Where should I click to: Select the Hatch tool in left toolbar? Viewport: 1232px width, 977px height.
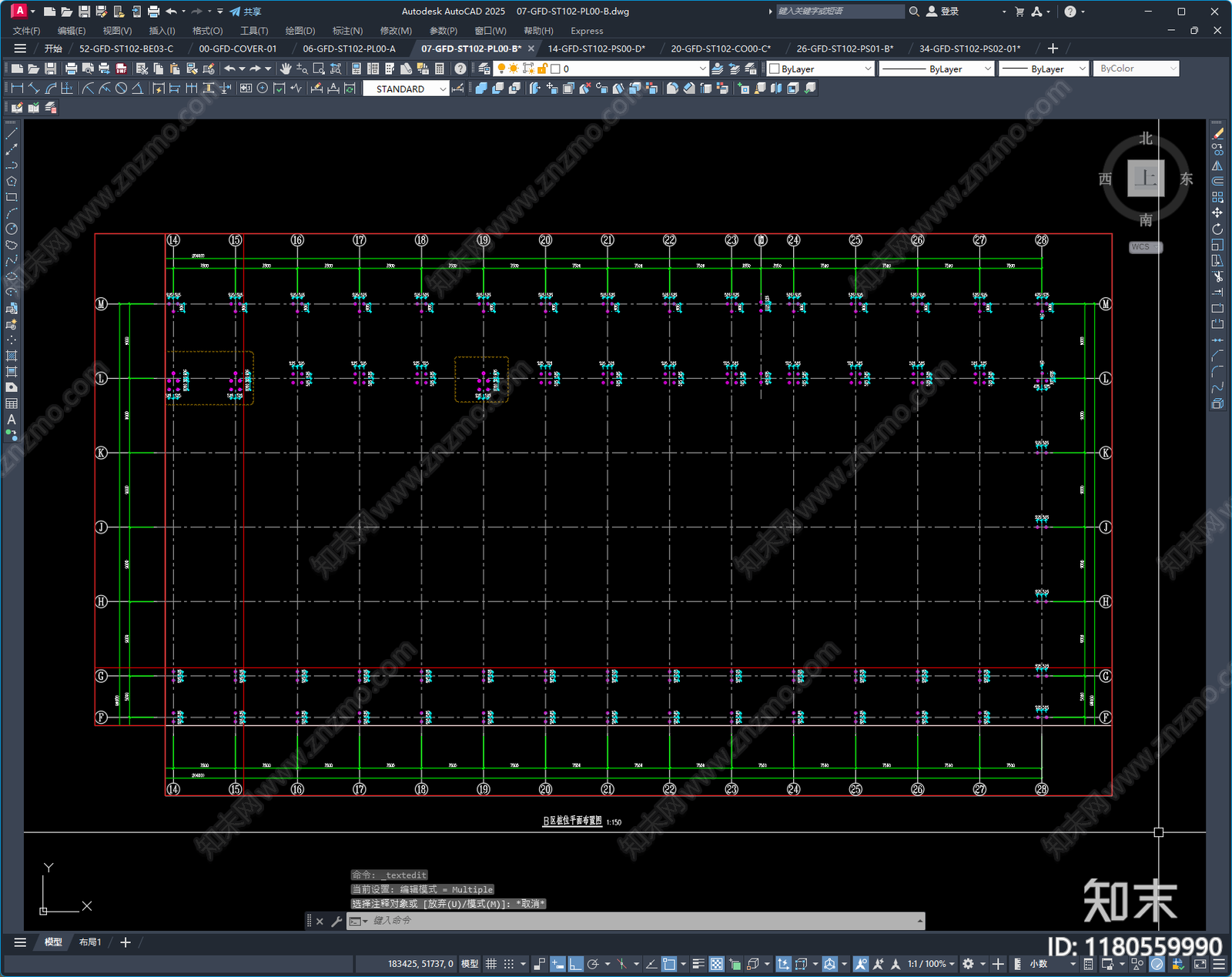tap(12, 356)
